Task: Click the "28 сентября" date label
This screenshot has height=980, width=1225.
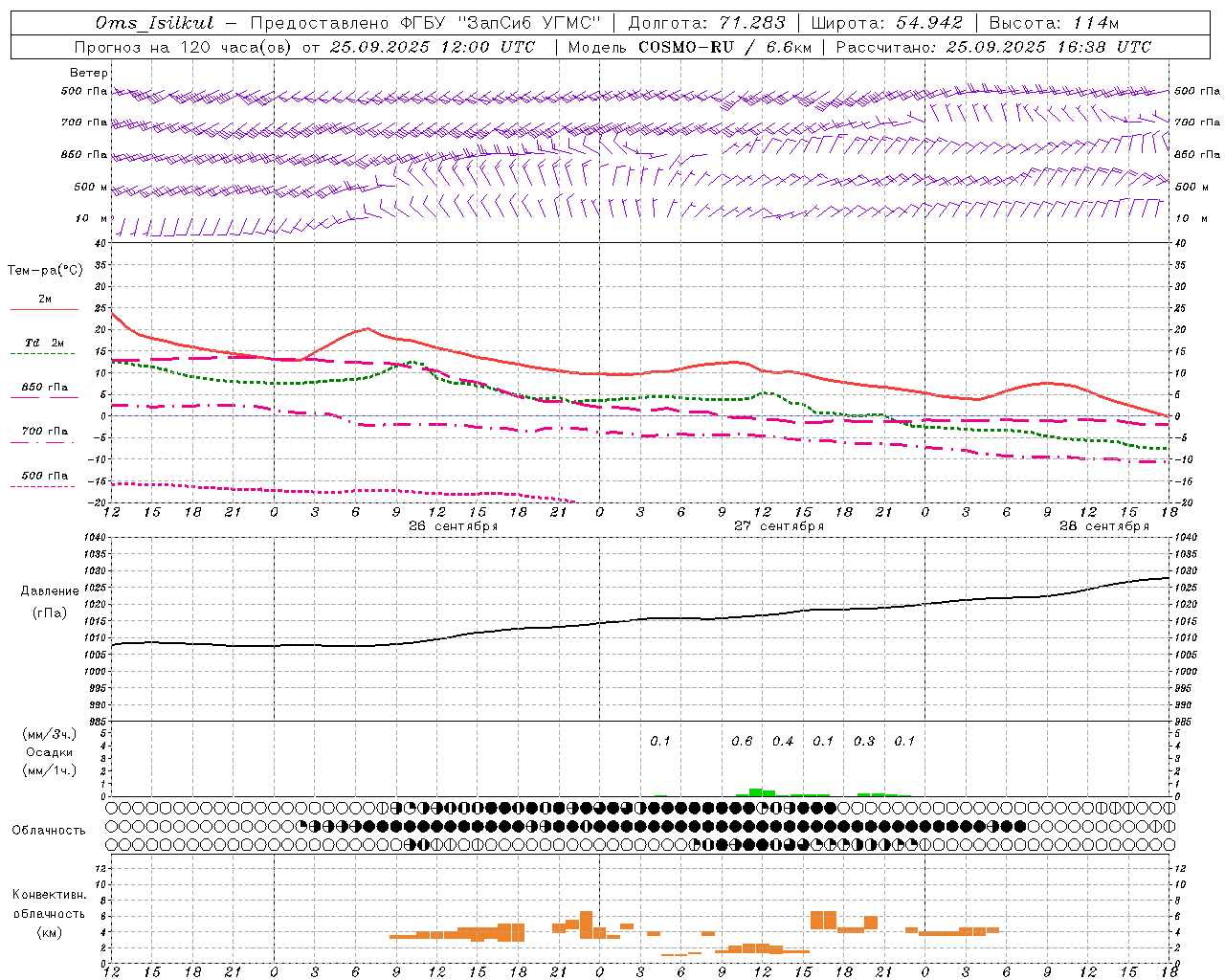Action: coord(1104,526)
